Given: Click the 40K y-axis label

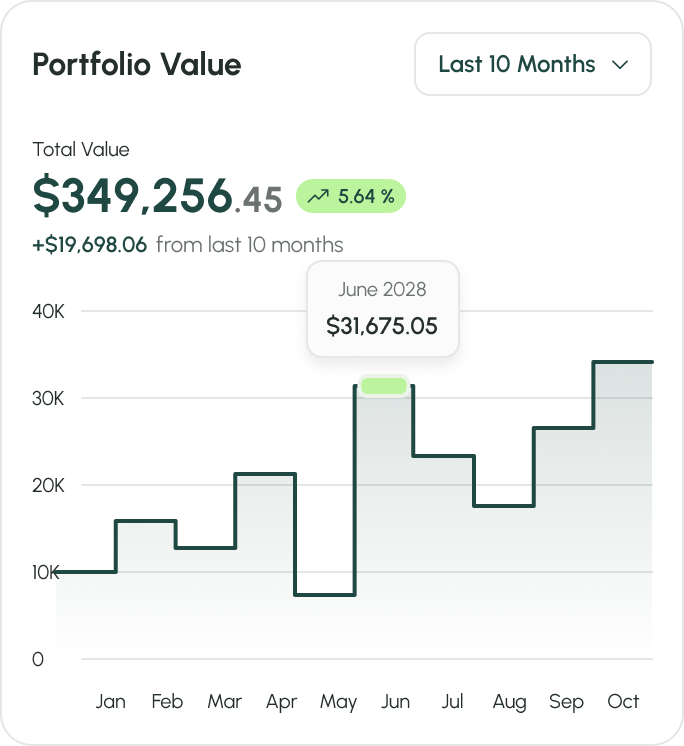Looking at the screenshot, I should click(x=48, y=311).
